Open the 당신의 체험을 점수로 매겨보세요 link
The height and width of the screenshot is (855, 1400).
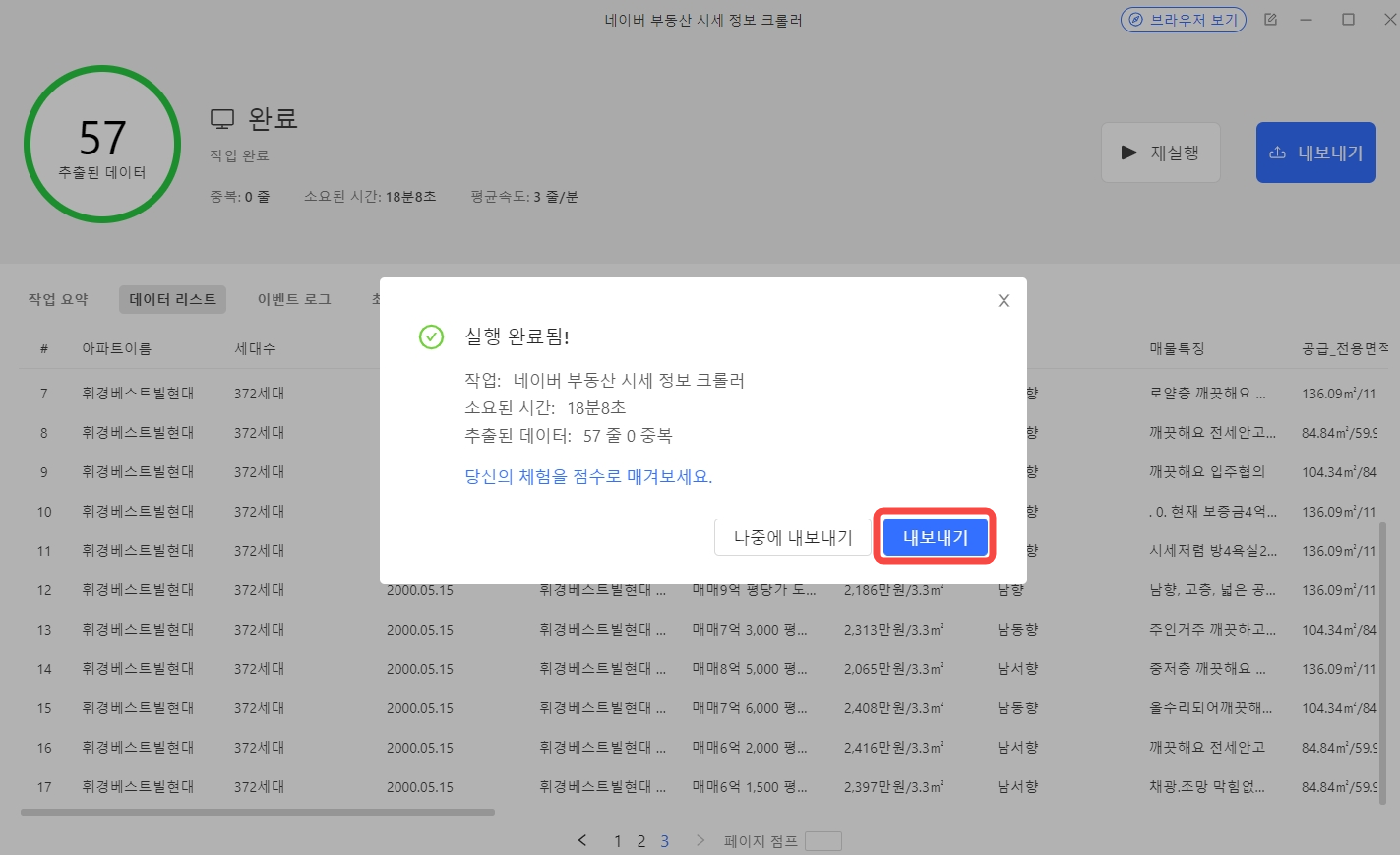click(x=587, y=477)
